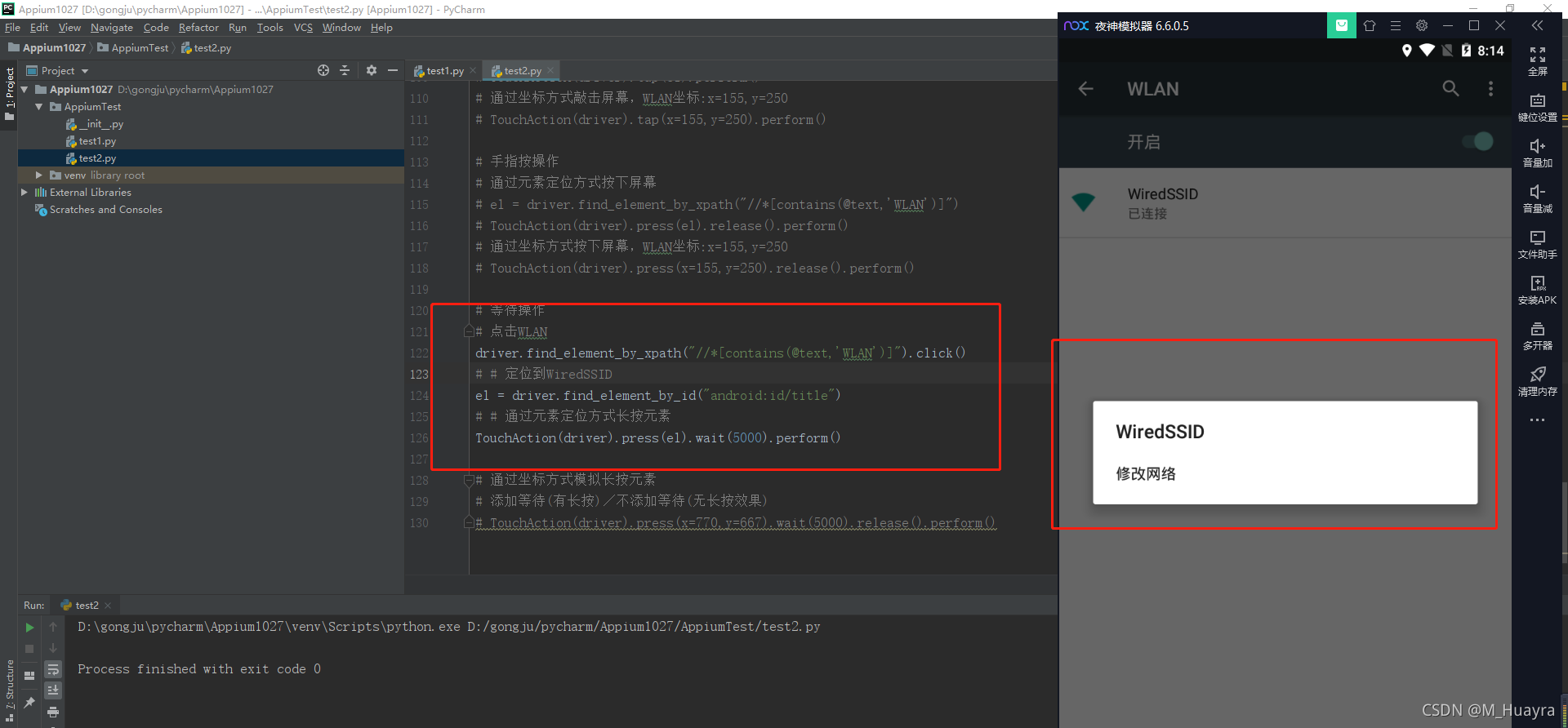The width and height of the screenshot is (1568, 728).
Task: Collapse all in the Project panel
Action: point(345,71)
